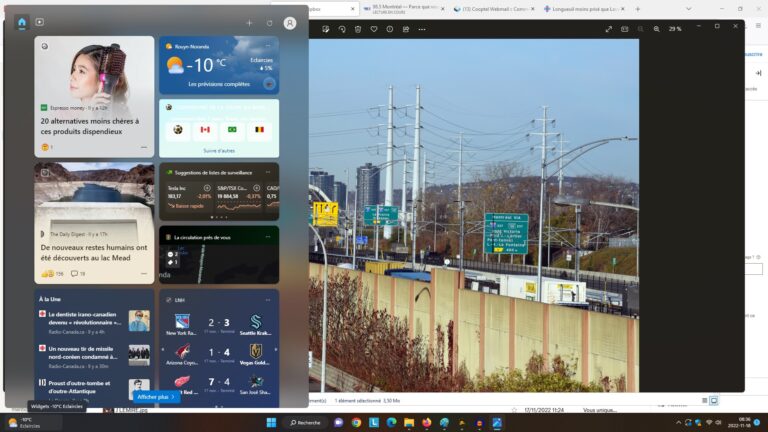This screenshot has height=432, width=768.
Task: Open NHL widget more options menu
Action: pos(268,299)
